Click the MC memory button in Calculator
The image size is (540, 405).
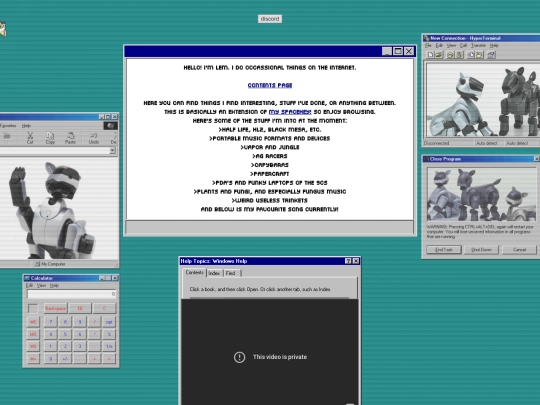coord(33,322)
